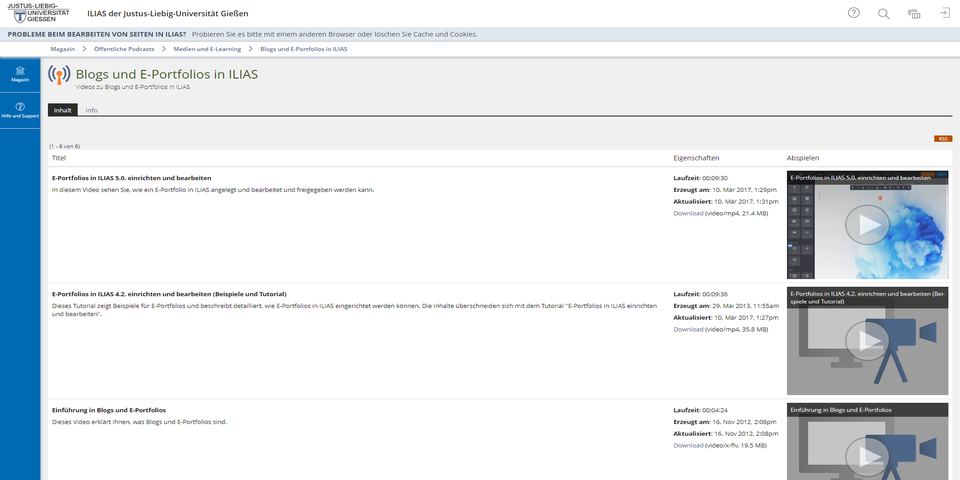Click 'Laufzeit: 00:04:24' text
This screenshot has height=480, width=960.
(x=700, y=410)
